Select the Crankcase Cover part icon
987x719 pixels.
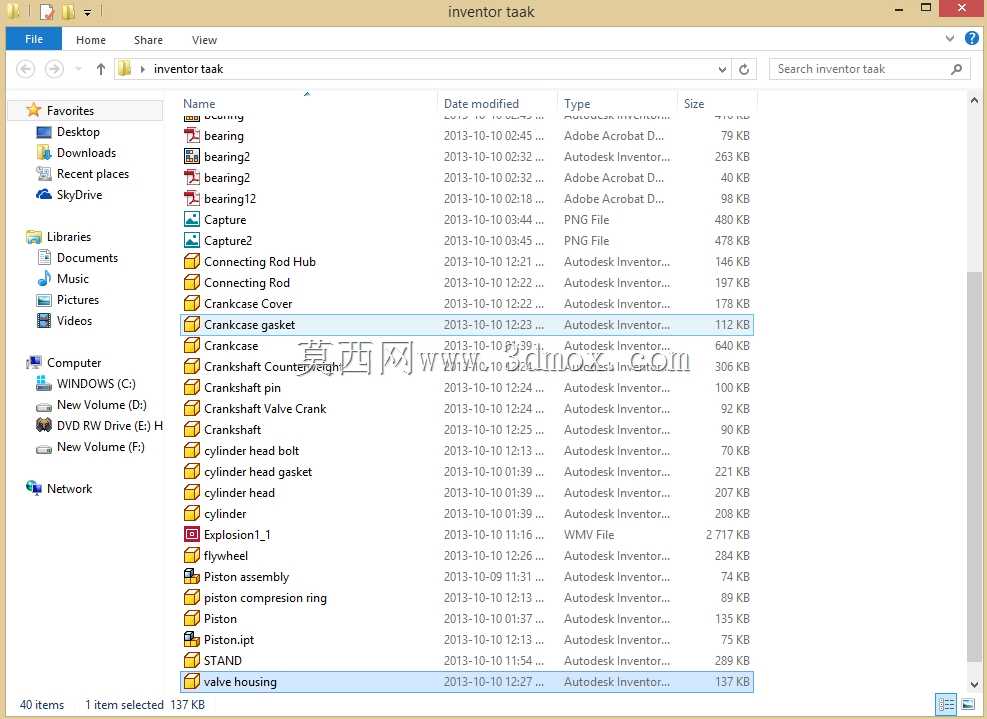pyautogui.click(x=191, y=303)
